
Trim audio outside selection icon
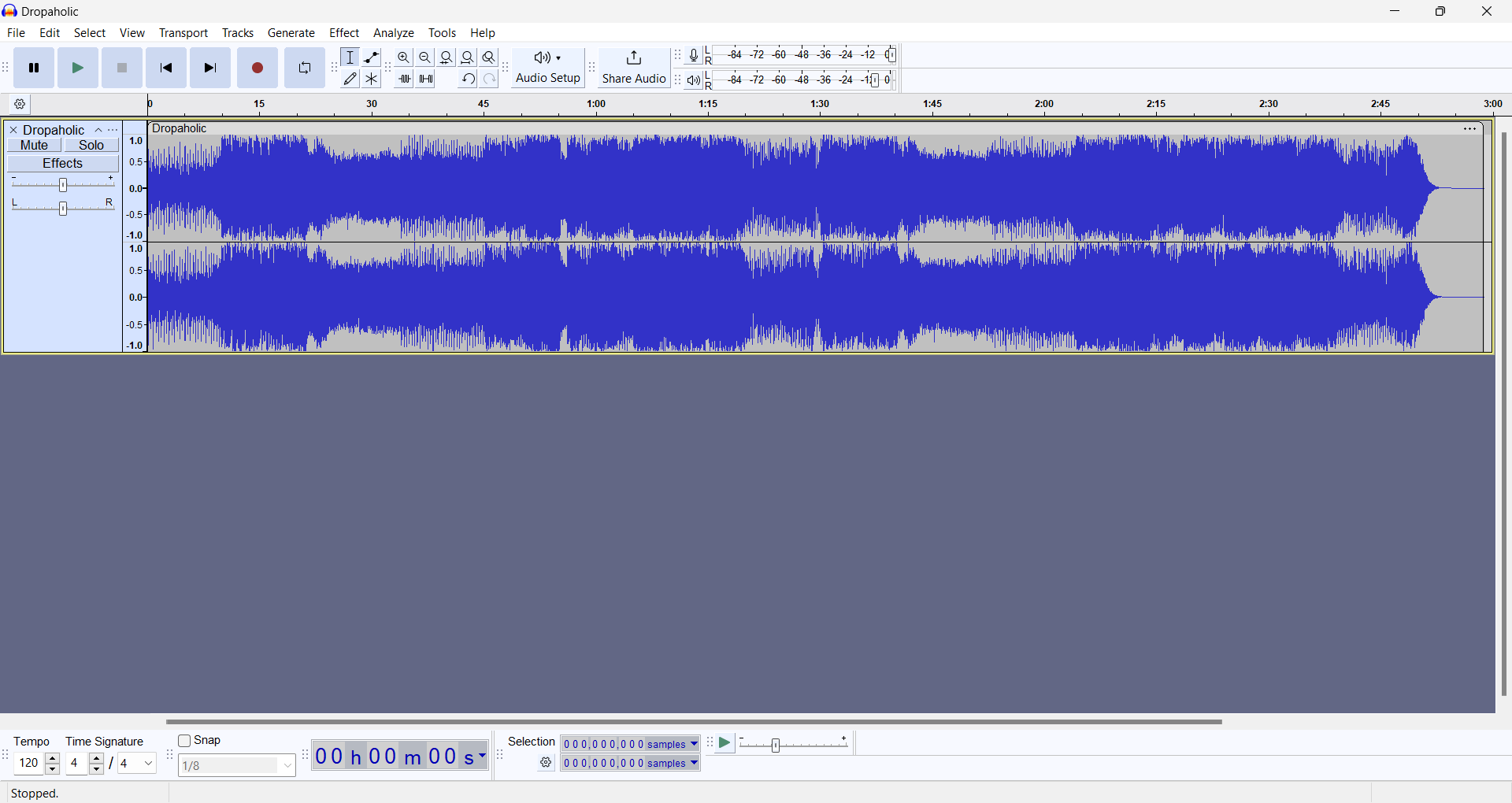(x=405, y=80)
